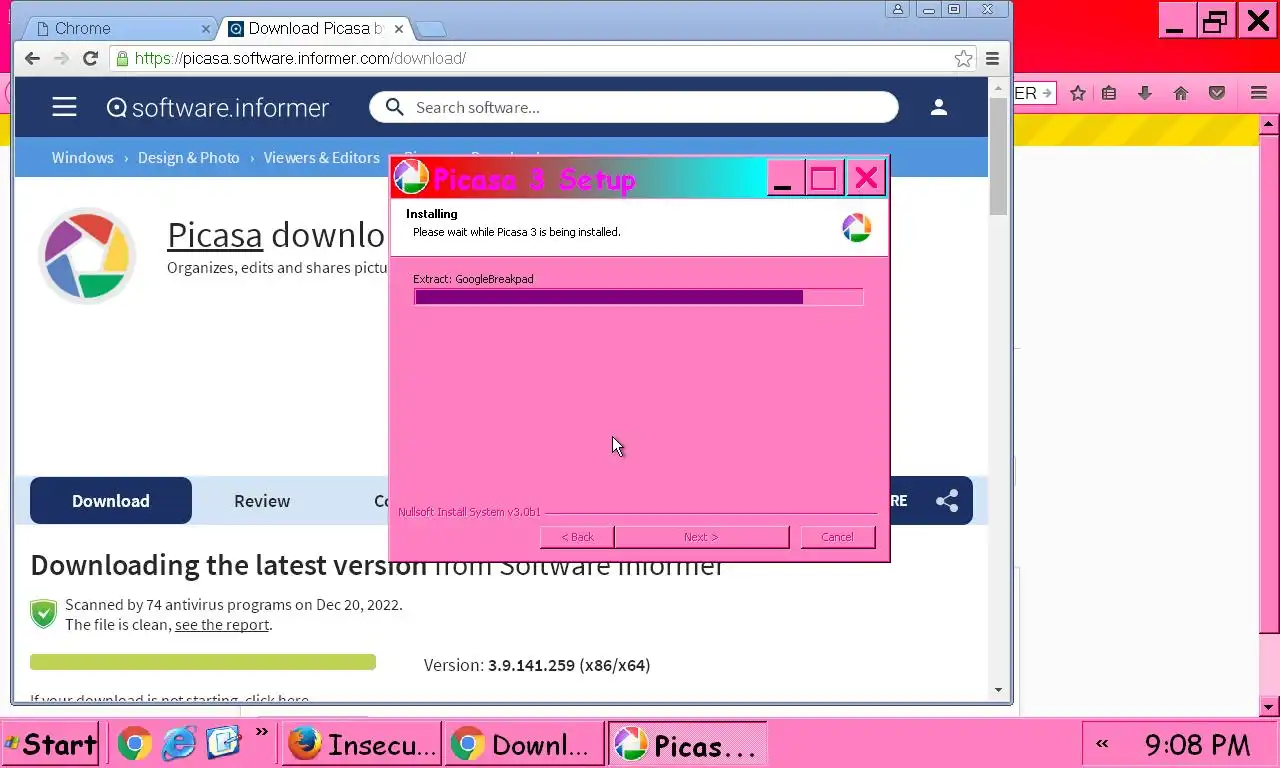Switch to the Chrome tab
The image size is (1280, 768).
click(x=120, y=28)
